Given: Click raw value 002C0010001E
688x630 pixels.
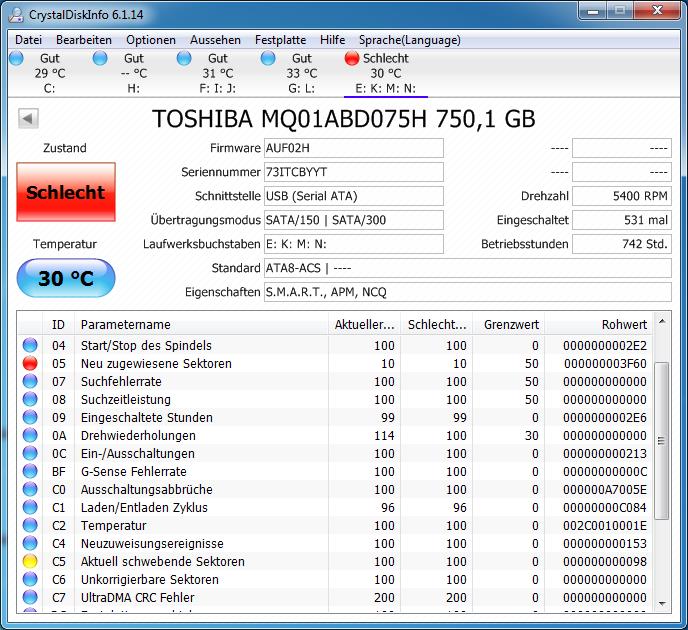Looking at the screenshot, I should pos(605,526).
